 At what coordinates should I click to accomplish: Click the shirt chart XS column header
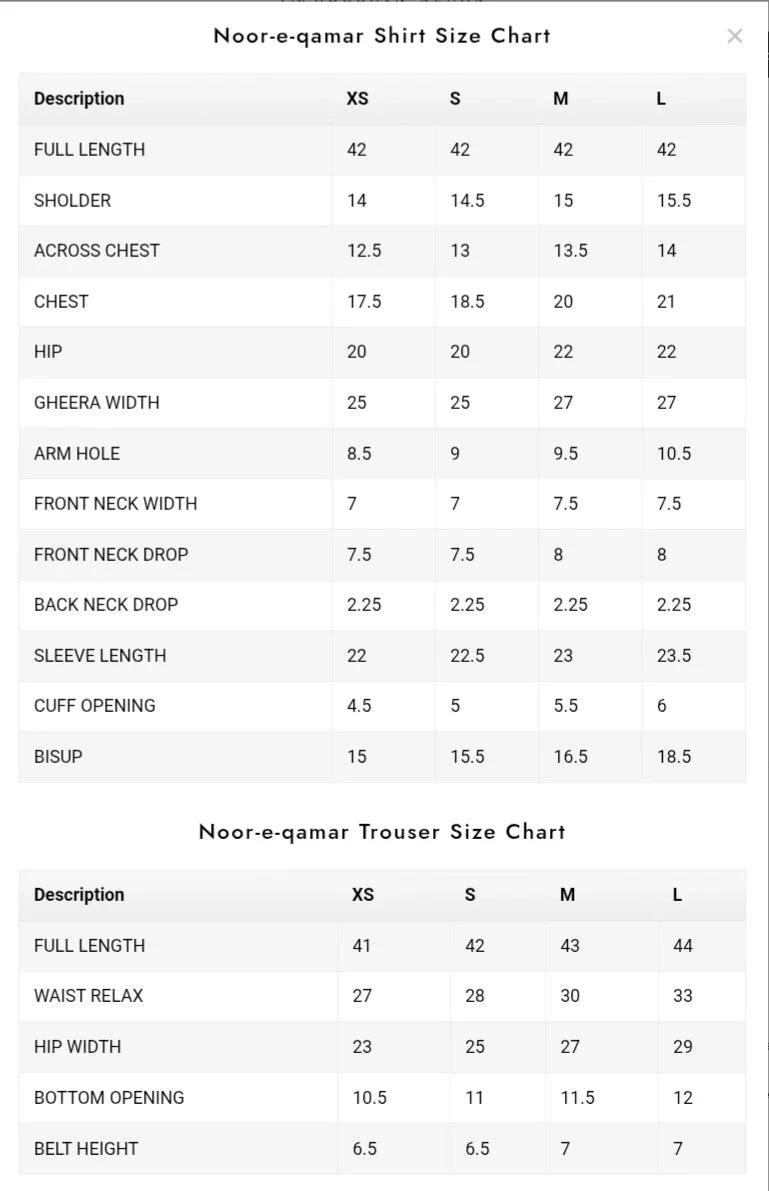pos(358,99)
